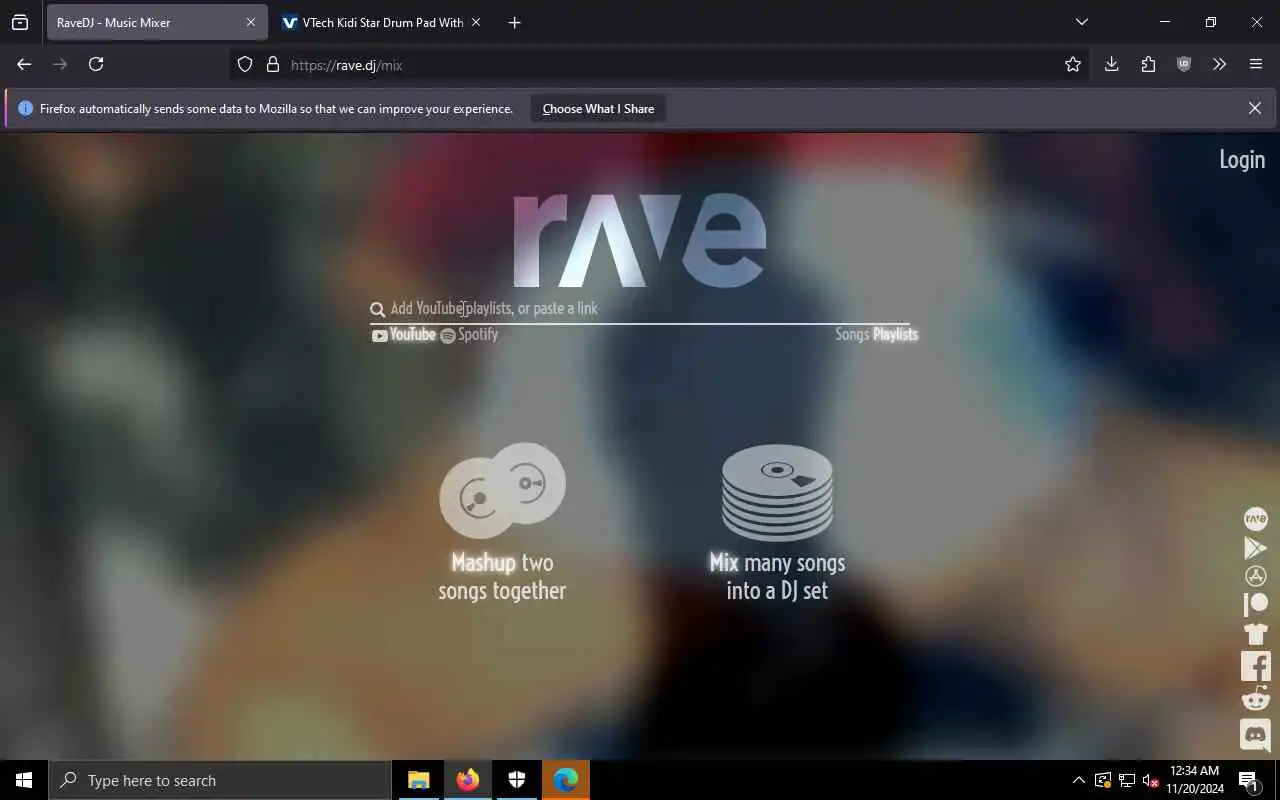Image resolution: width=1280 pixels, height=800 pixels.
Task: Open Microsoft Edge from taskbar
Action: coord(566,780)
